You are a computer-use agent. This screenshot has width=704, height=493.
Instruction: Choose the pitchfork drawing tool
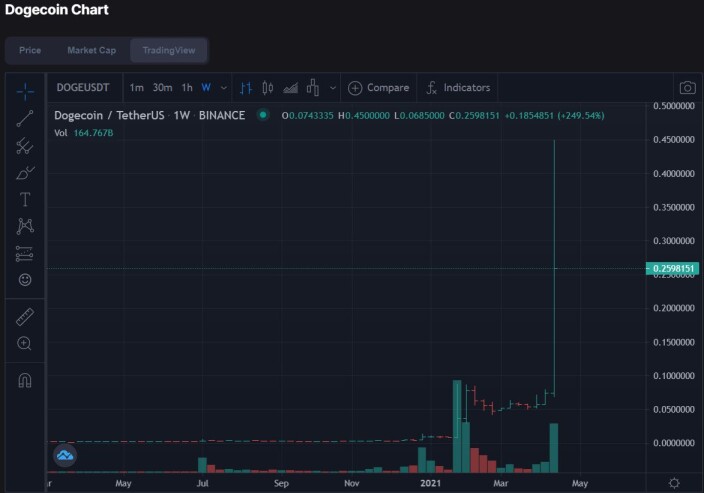(25, 146)
